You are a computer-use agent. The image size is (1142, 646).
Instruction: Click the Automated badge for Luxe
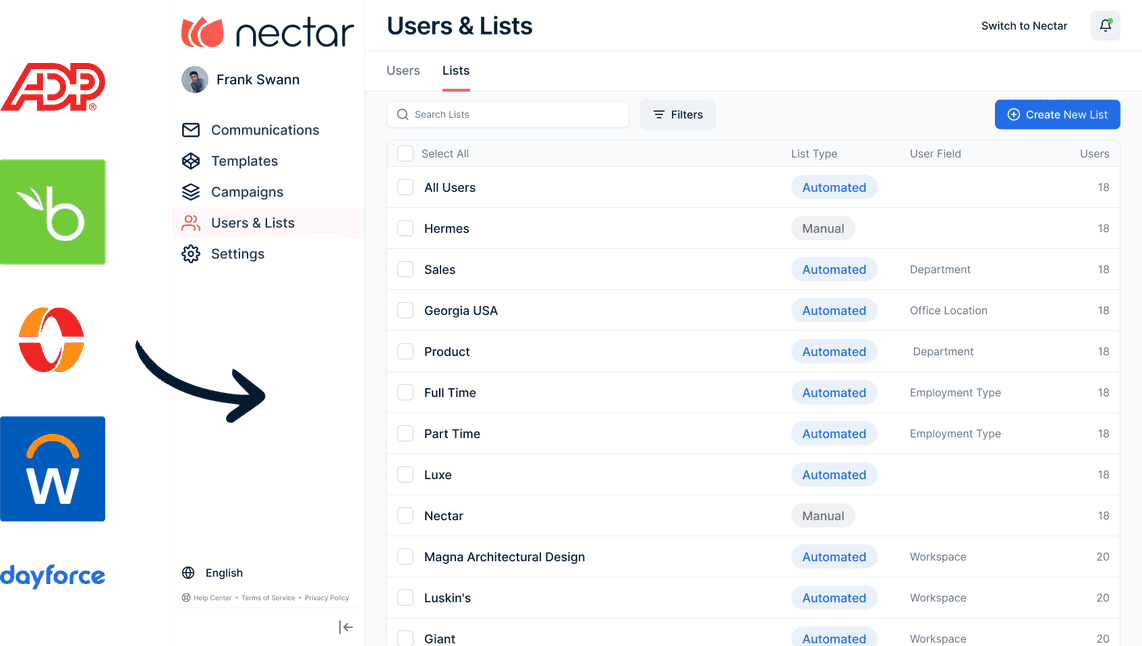834,475
